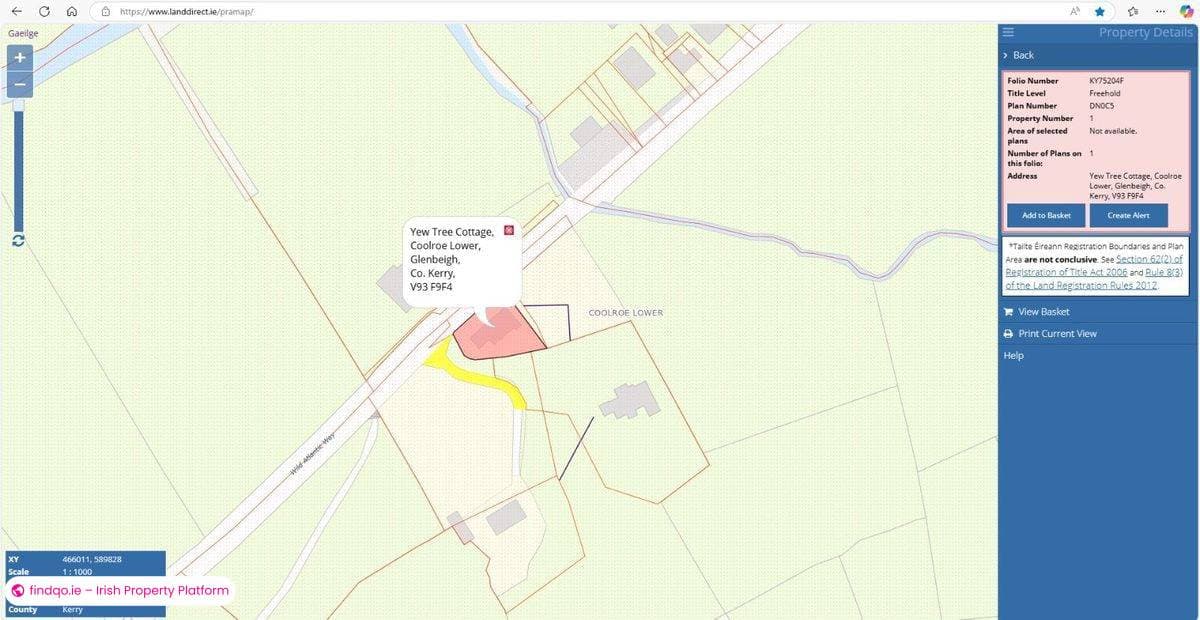The image size is (1200, 620).
Task: Click Add to Basket button
Action: [x=1046, y=215]
